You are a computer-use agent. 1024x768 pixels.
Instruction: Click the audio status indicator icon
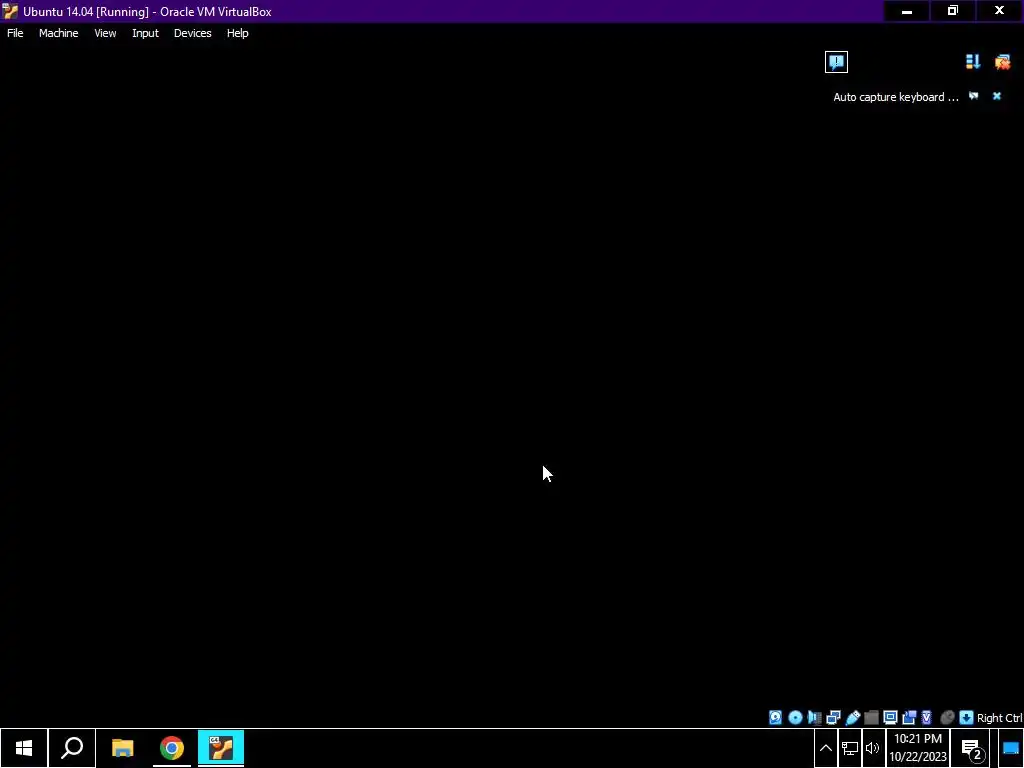pyautogui.click(x=814, y=718)
